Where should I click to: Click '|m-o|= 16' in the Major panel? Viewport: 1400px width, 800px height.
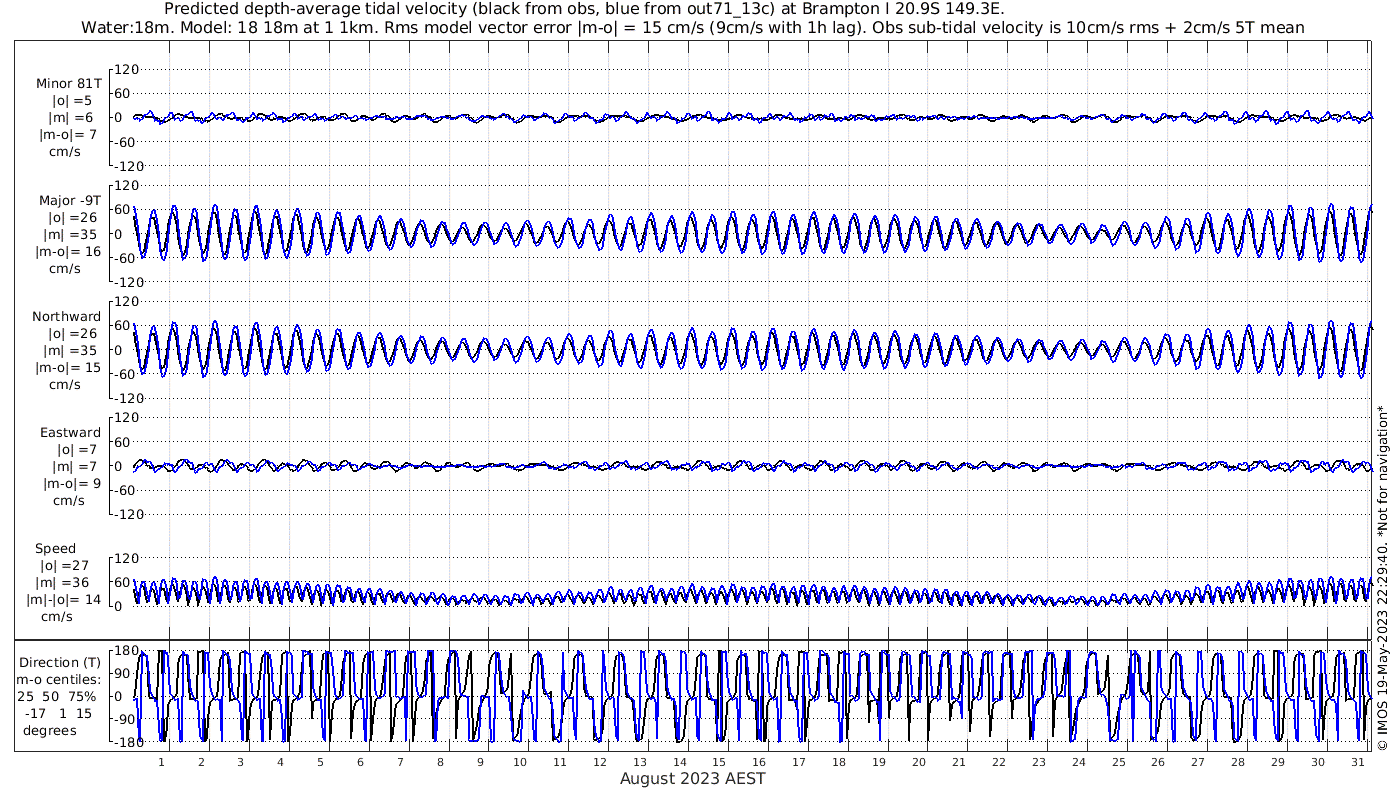pos(70,252)
